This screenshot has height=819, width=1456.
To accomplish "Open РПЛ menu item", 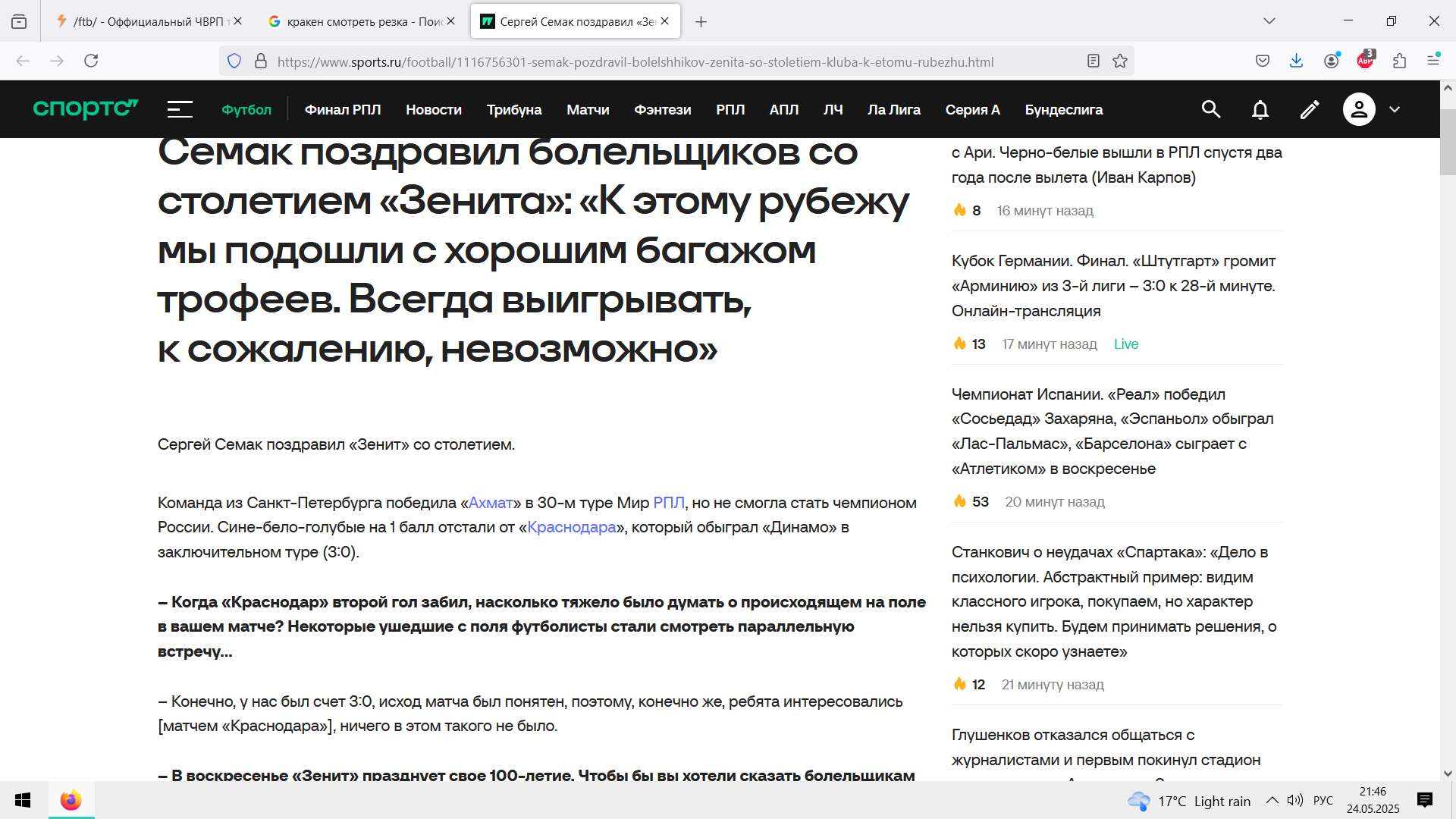I will pyautogui.click(x=730, y=109).
